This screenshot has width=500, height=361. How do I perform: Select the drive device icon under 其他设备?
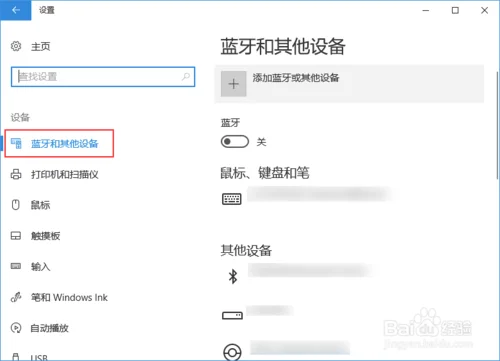point(232,315)
